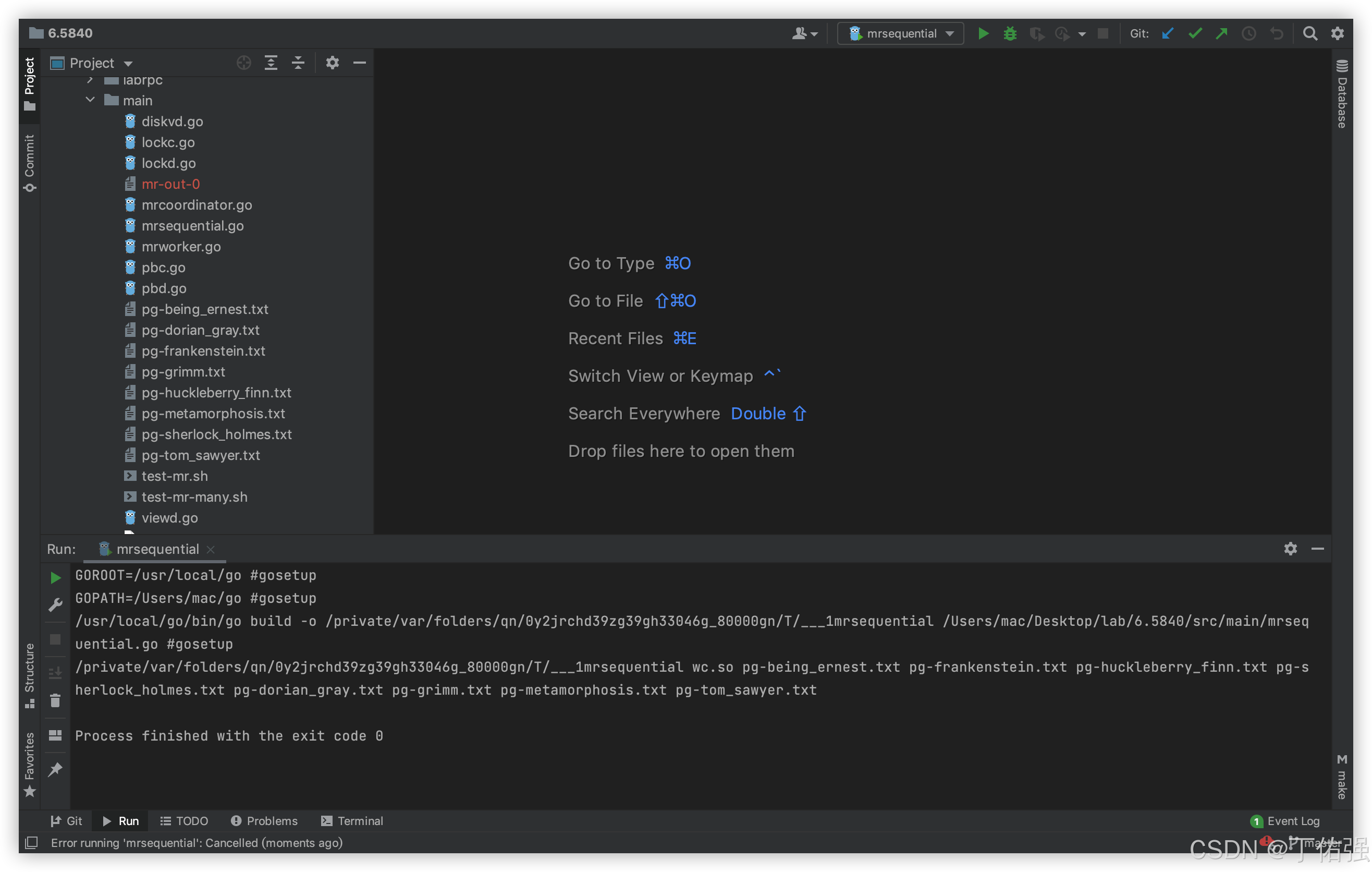Select mrsequential.go in project tree

[192, 226]
